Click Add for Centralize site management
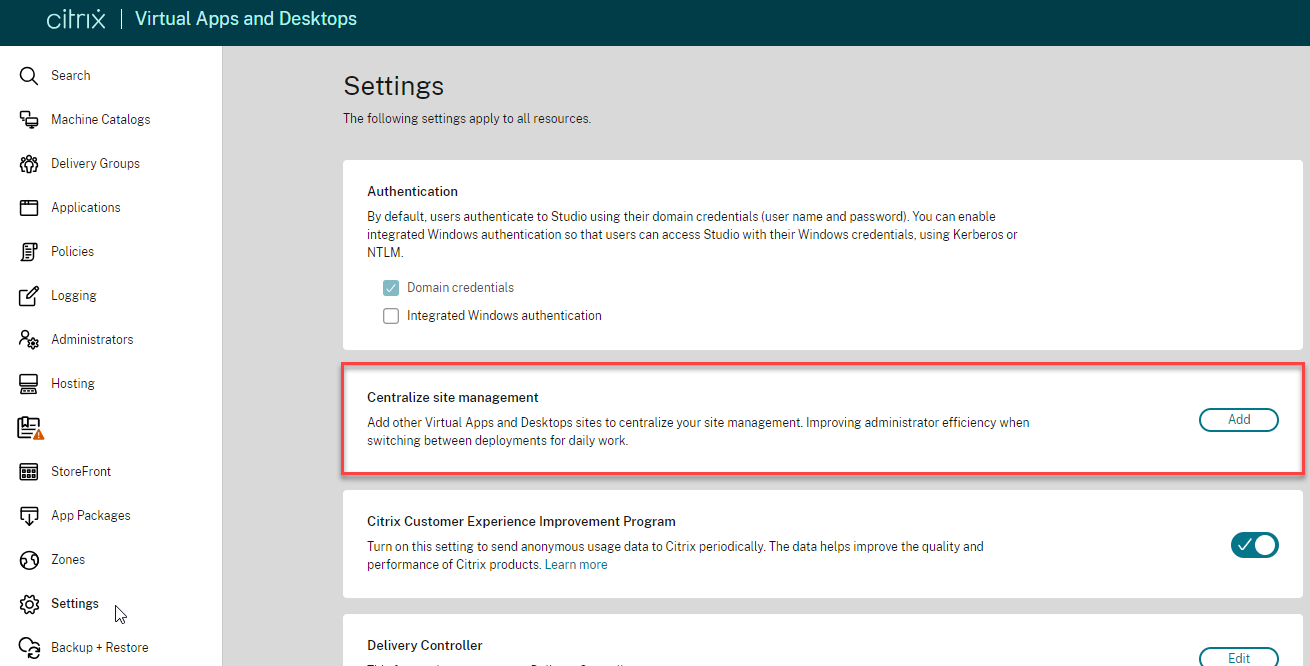 (1239, 420)
